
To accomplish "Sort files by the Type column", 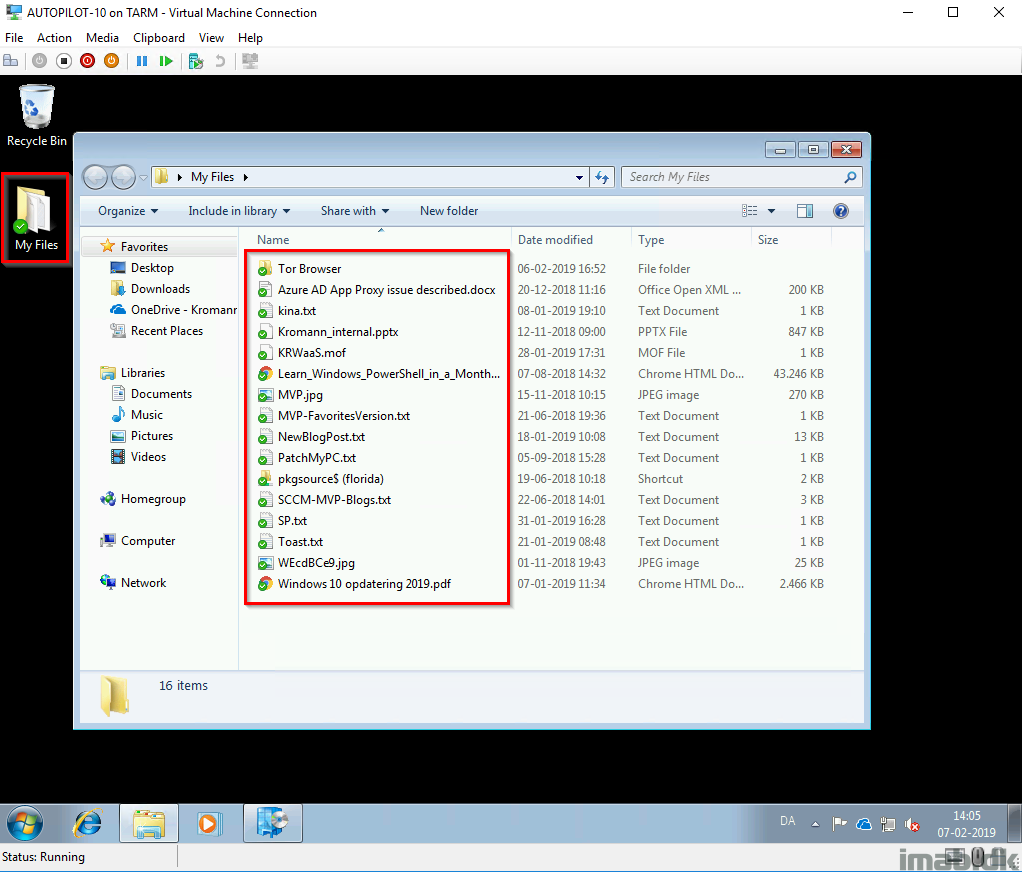I will [691, 240].
